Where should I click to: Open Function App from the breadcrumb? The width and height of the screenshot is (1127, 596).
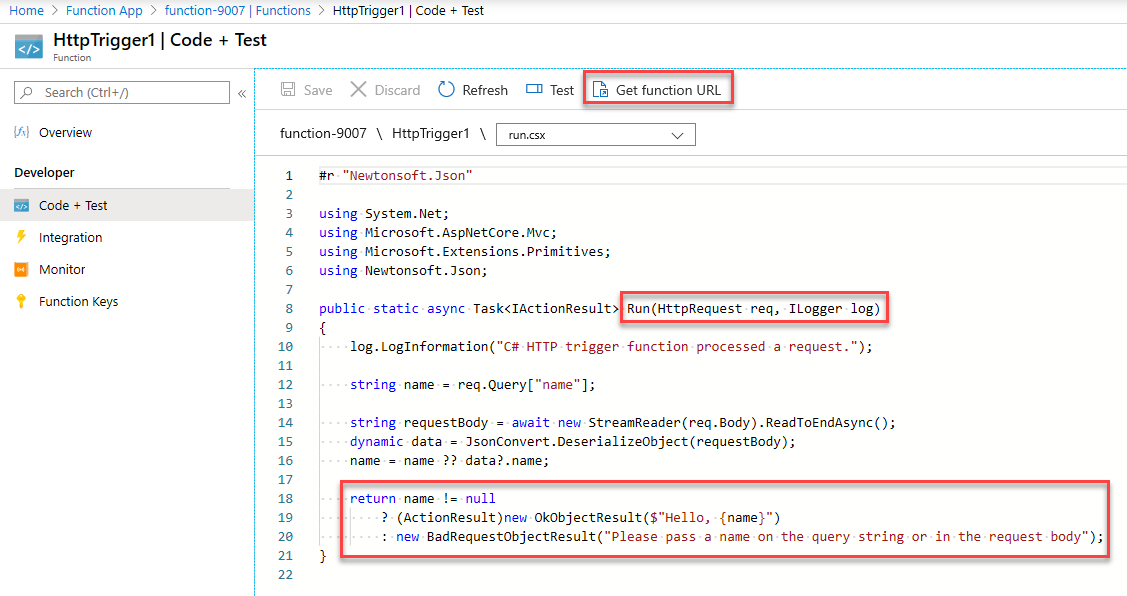[x=104, y=10]
